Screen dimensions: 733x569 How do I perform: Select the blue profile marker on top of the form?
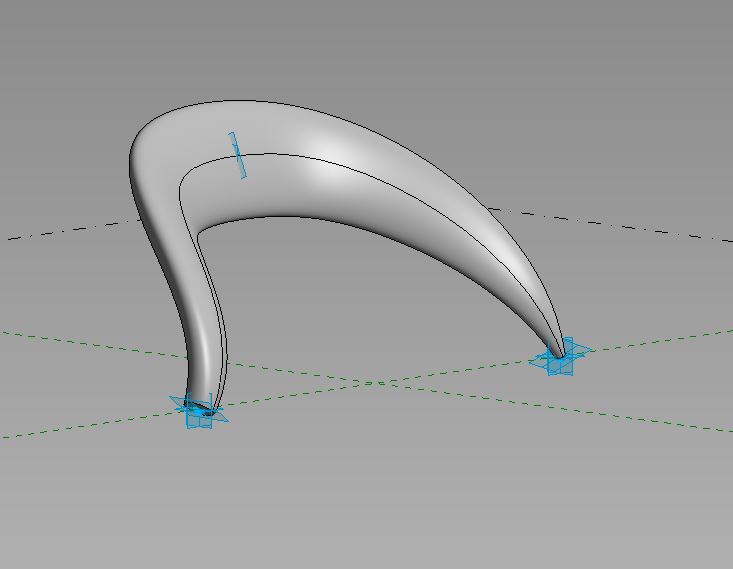(237, 155)
